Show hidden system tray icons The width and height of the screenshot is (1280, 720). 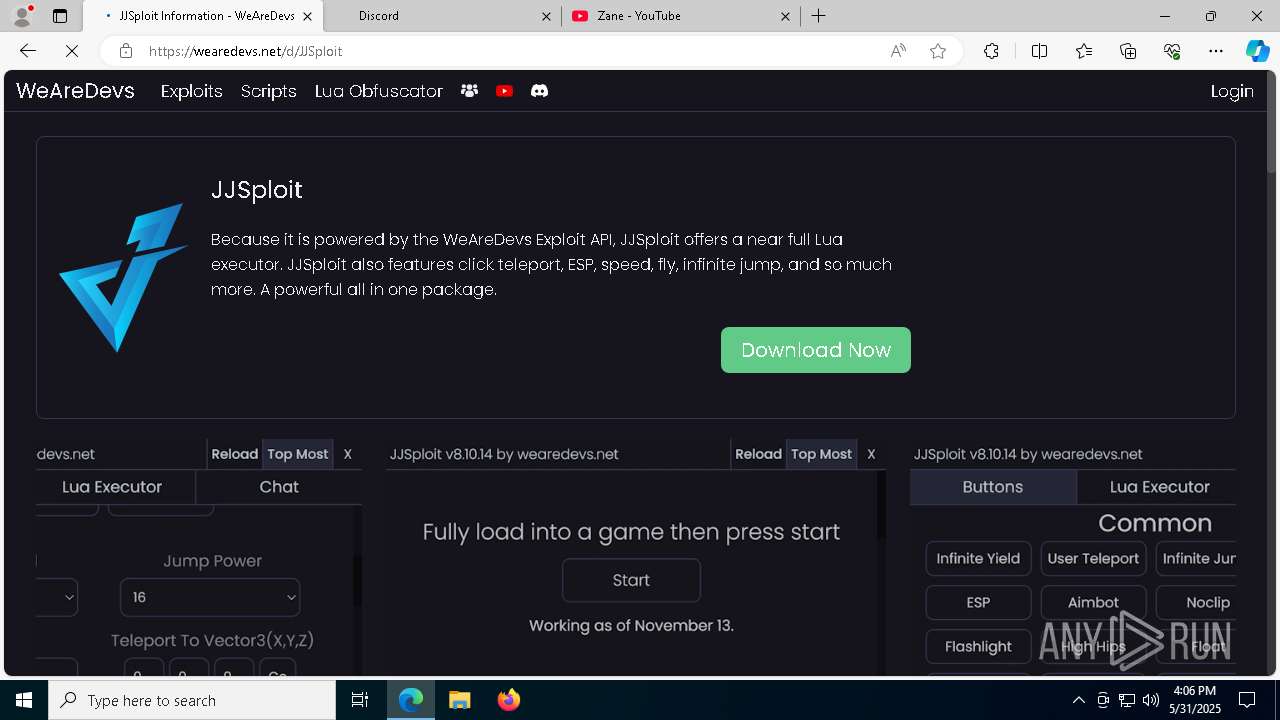(1078, 700)
